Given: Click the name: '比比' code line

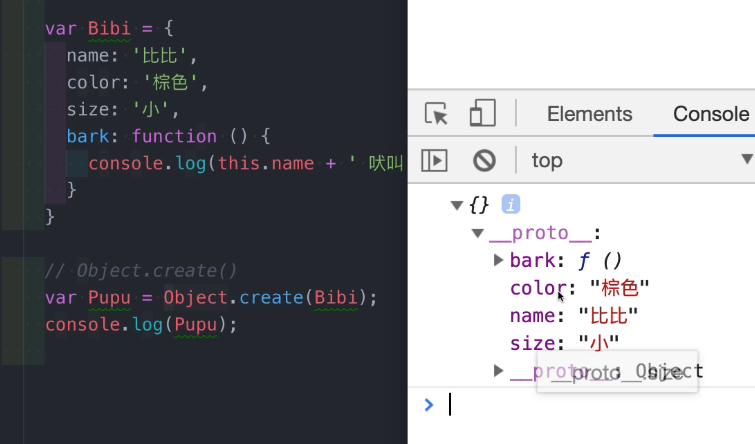Looking at the screenshot, I should (132, 56).
